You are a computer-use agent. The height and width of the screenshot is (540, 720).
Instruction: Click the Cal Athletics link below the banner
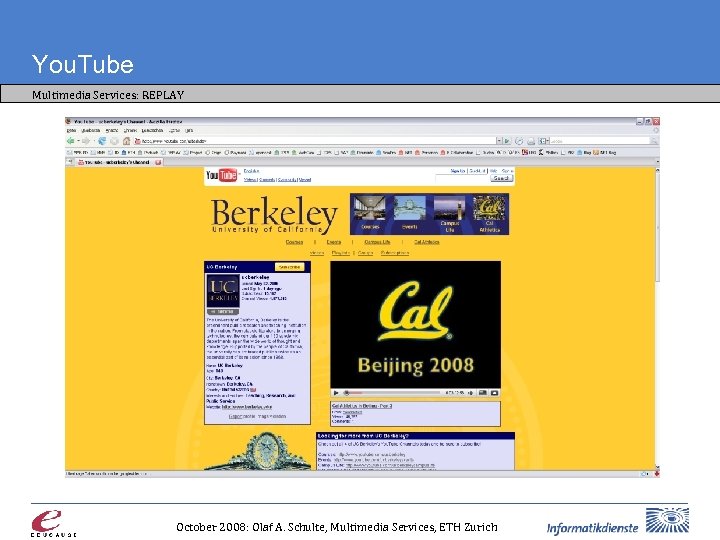[427, 242]
